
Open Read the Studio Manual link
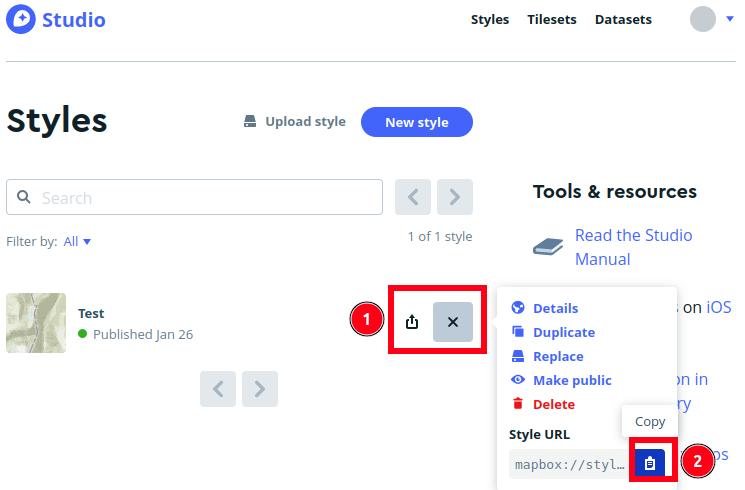pos(633,247)
